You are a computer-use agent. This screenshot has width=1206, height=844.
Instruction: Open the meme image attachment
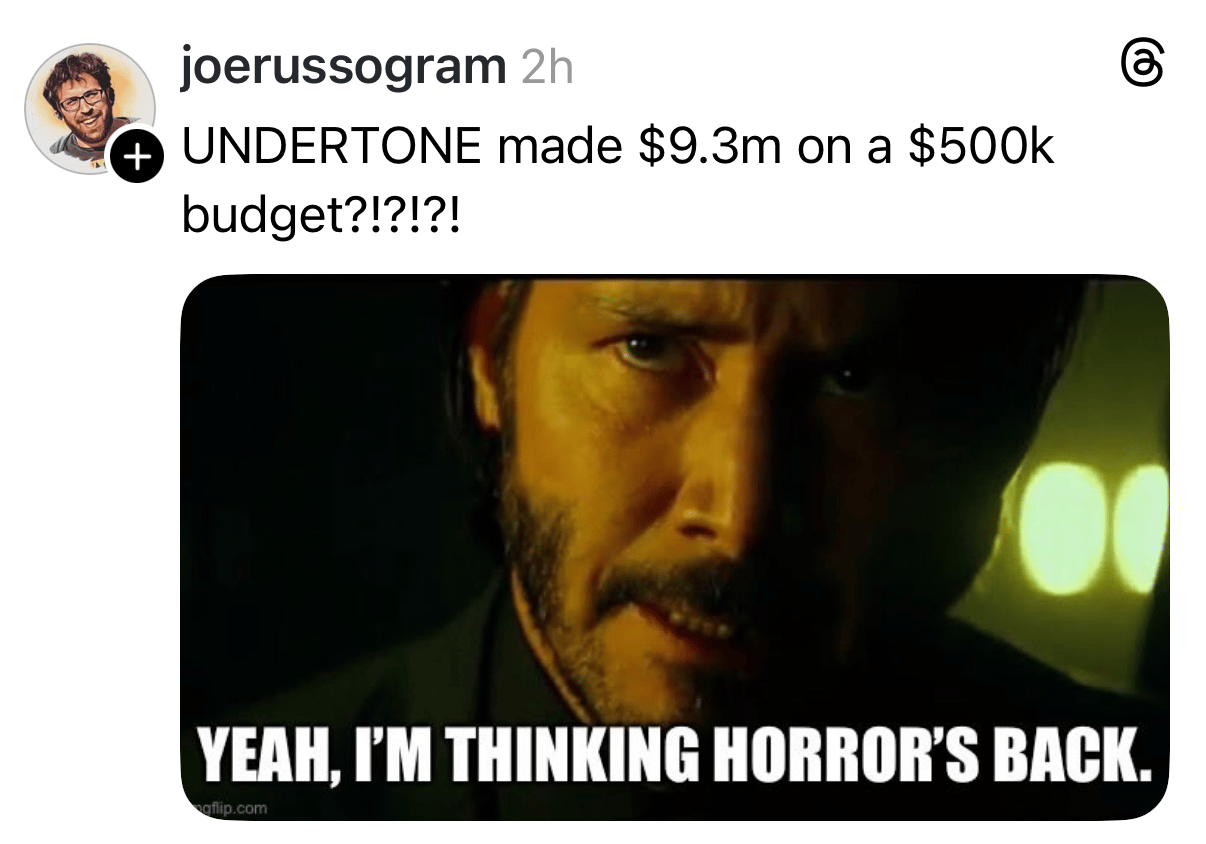click(675, 548)
